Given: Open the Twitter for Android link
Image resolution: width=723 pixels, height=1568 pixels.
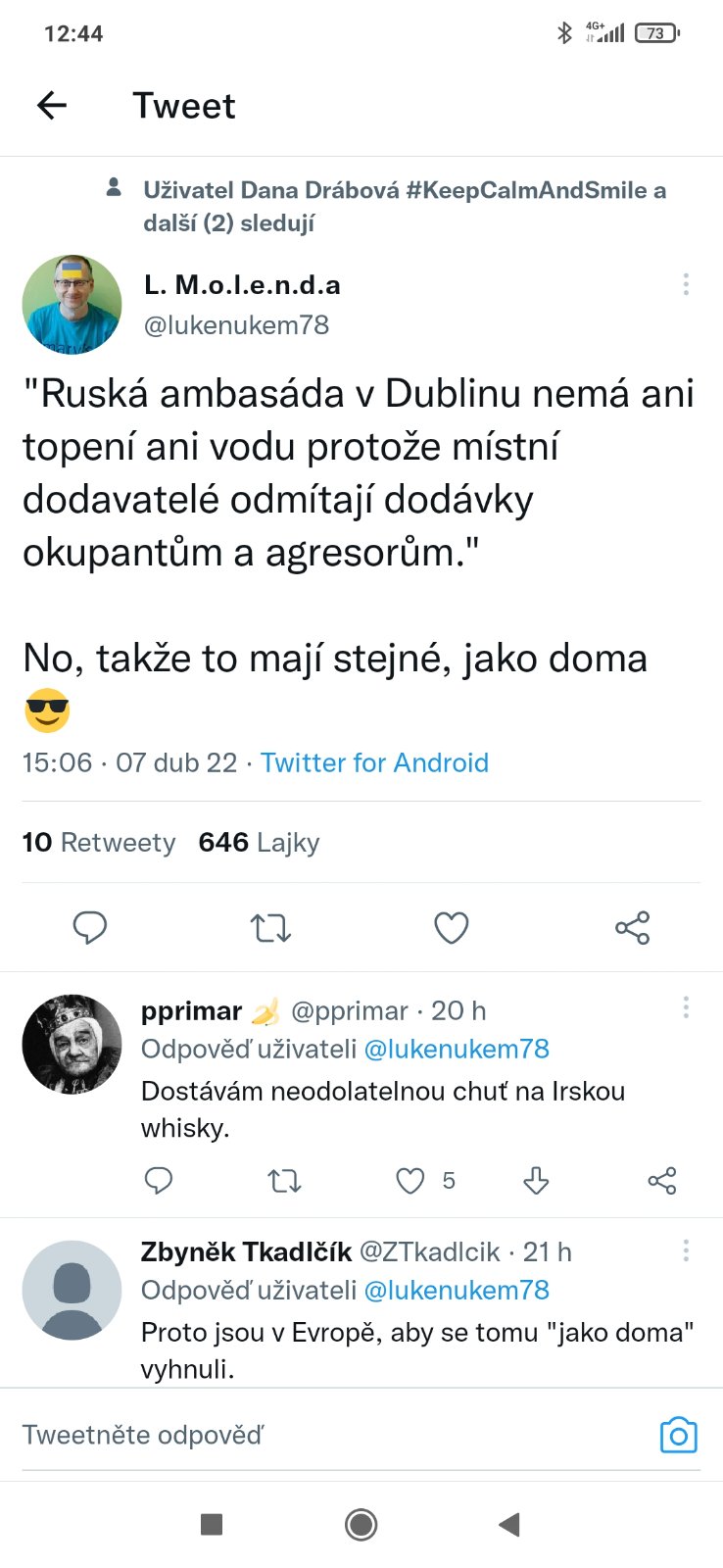Looking at the screenshot, I should coord(374,762).
